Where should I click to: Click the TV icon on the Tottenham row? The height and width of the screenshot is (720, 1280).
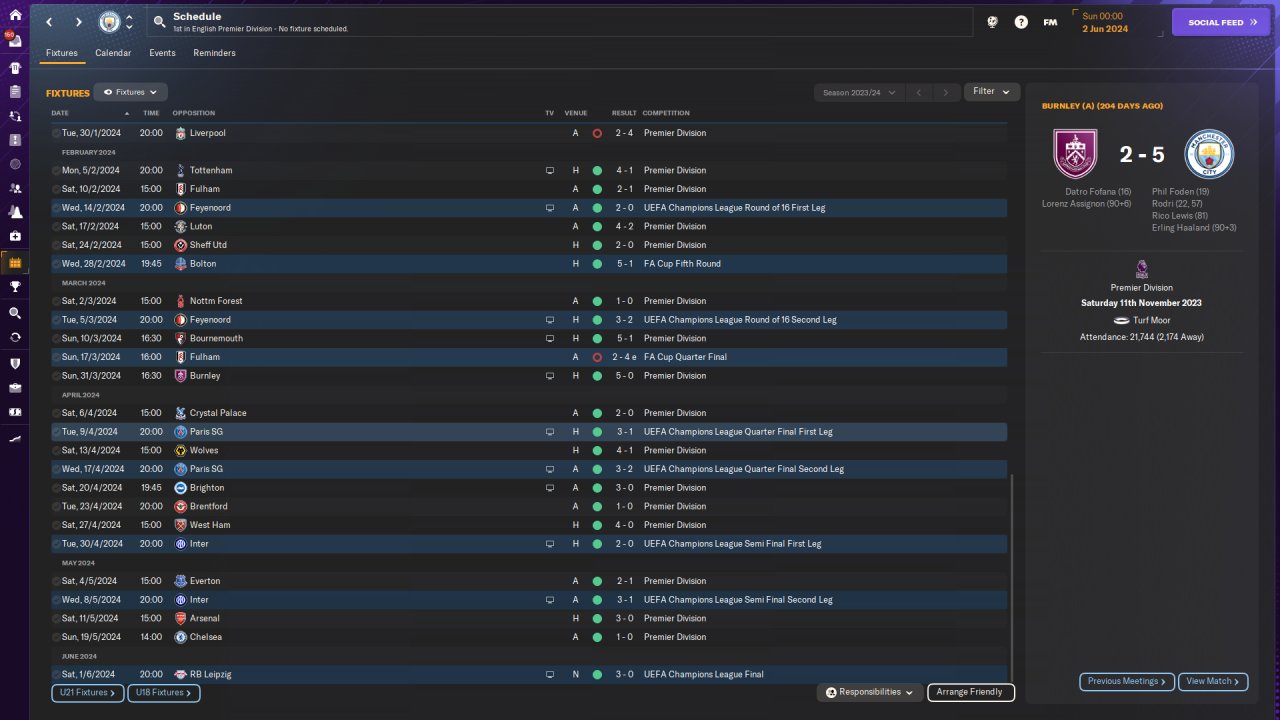(x=550, y=171)
